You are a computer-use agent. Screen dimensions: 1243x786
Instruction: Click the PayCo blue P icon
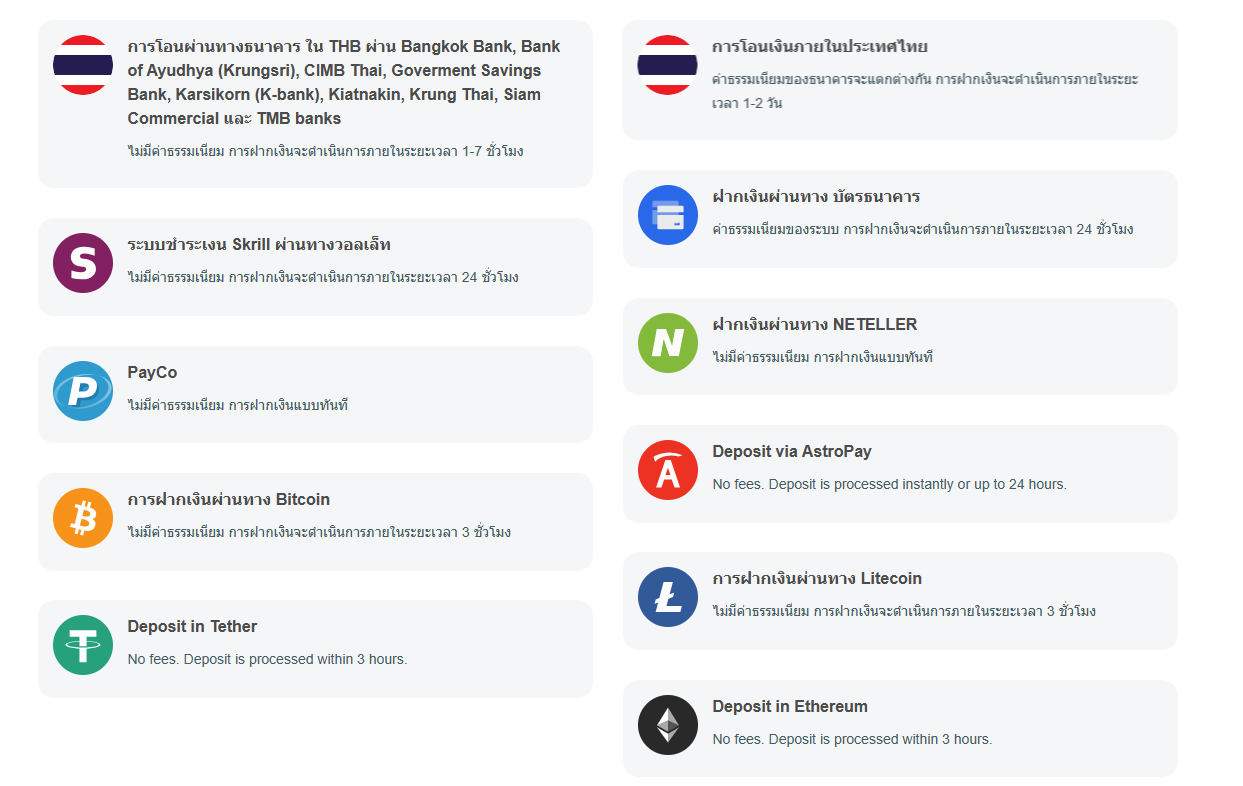(83, 391)
